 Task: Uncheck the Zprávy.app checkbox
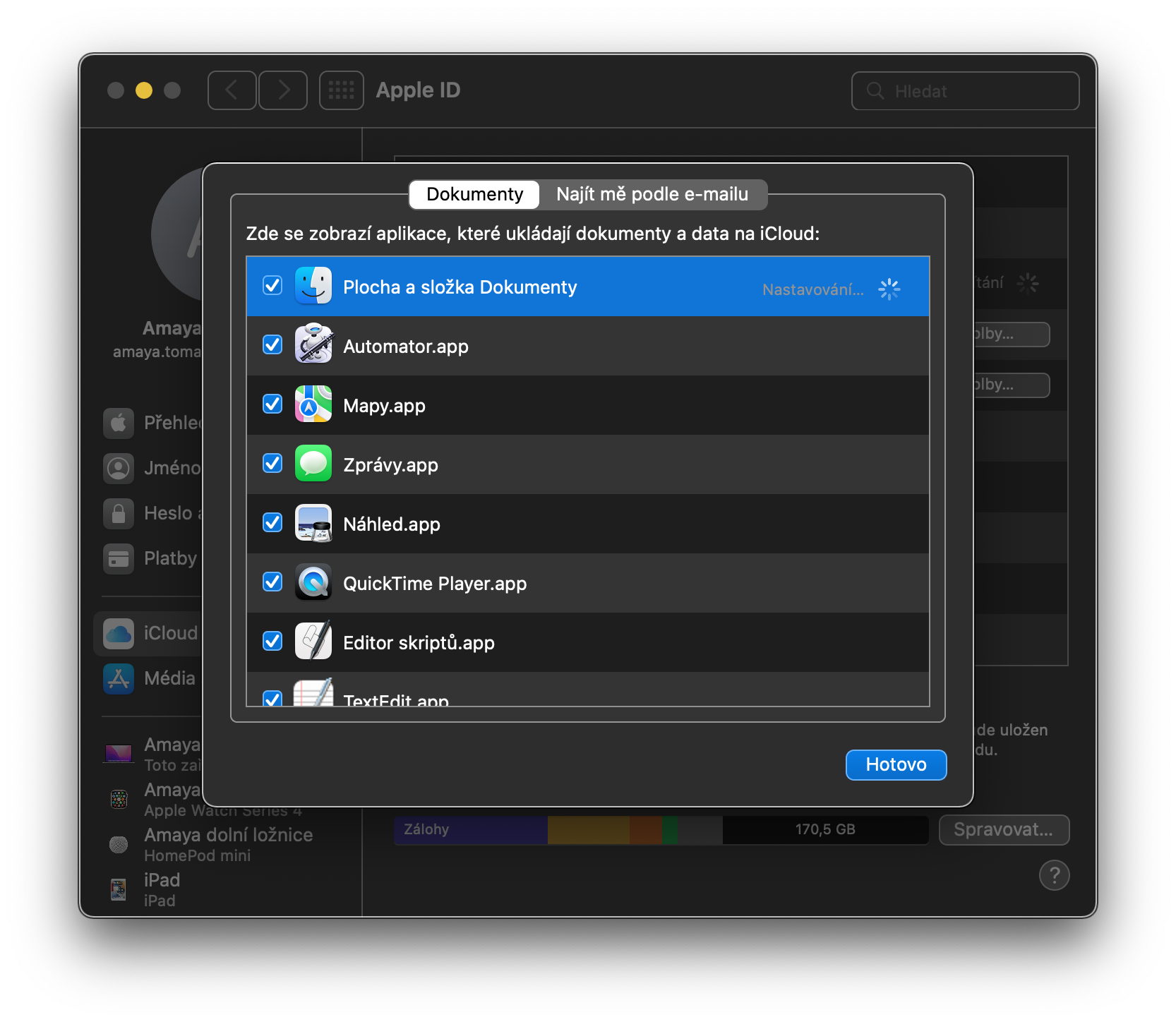click(x=272, y=463)
